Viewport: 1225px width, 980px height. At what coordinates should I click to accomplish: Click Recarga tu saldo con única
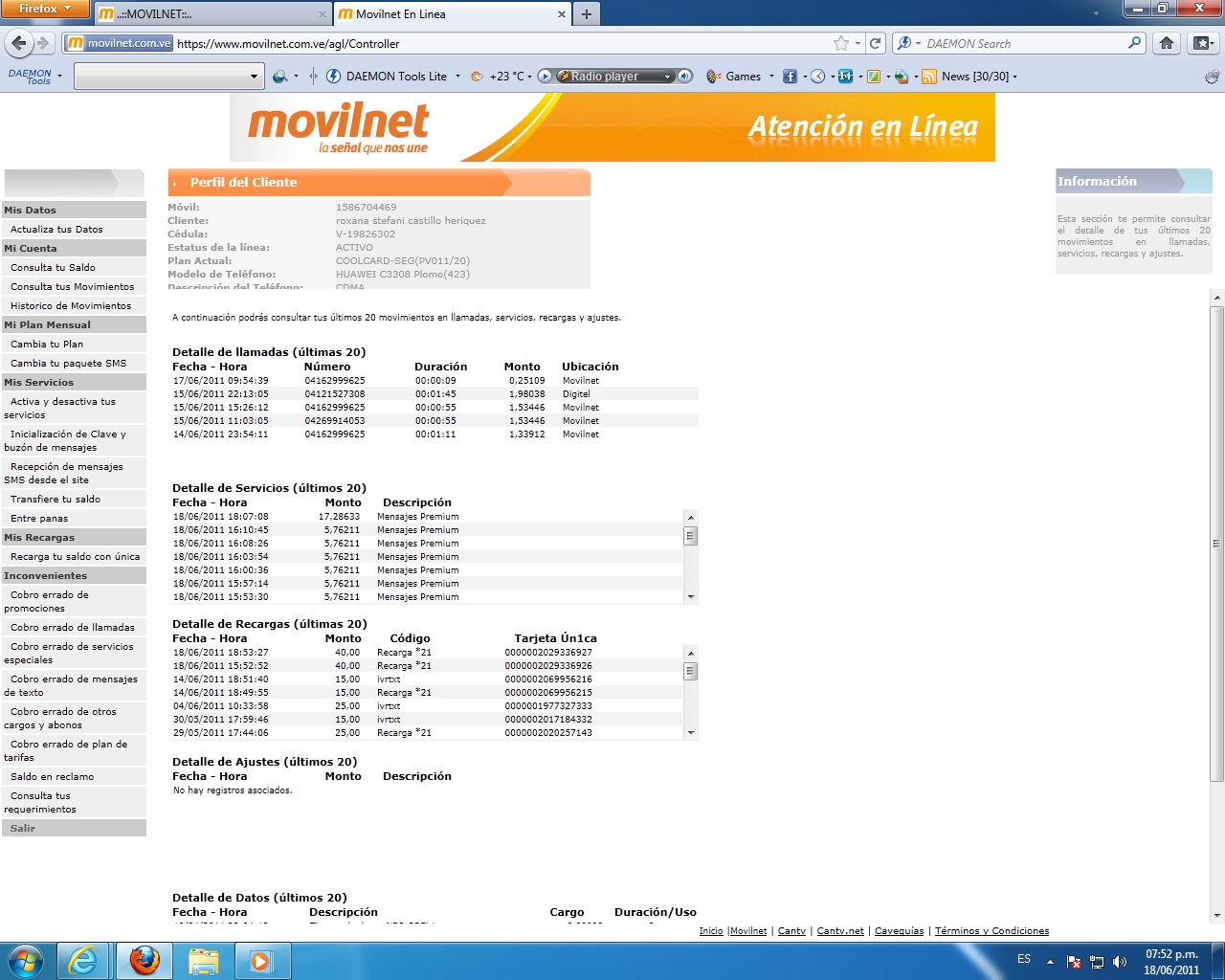tap(75, 557)
